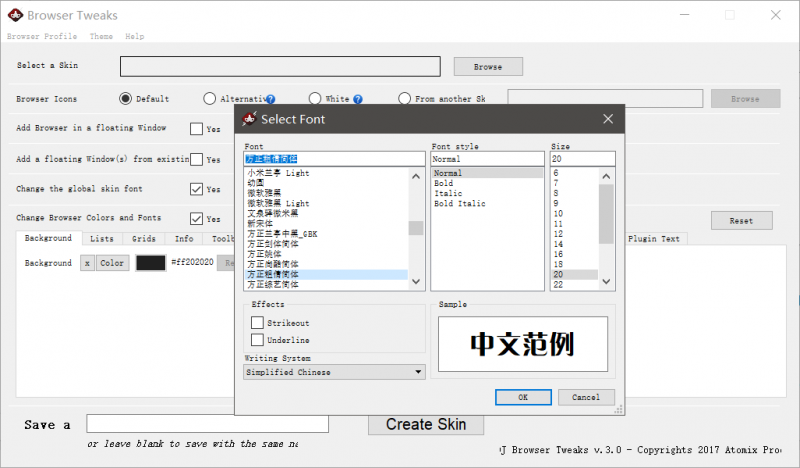Select the From another Skin radio

[404, 98]
